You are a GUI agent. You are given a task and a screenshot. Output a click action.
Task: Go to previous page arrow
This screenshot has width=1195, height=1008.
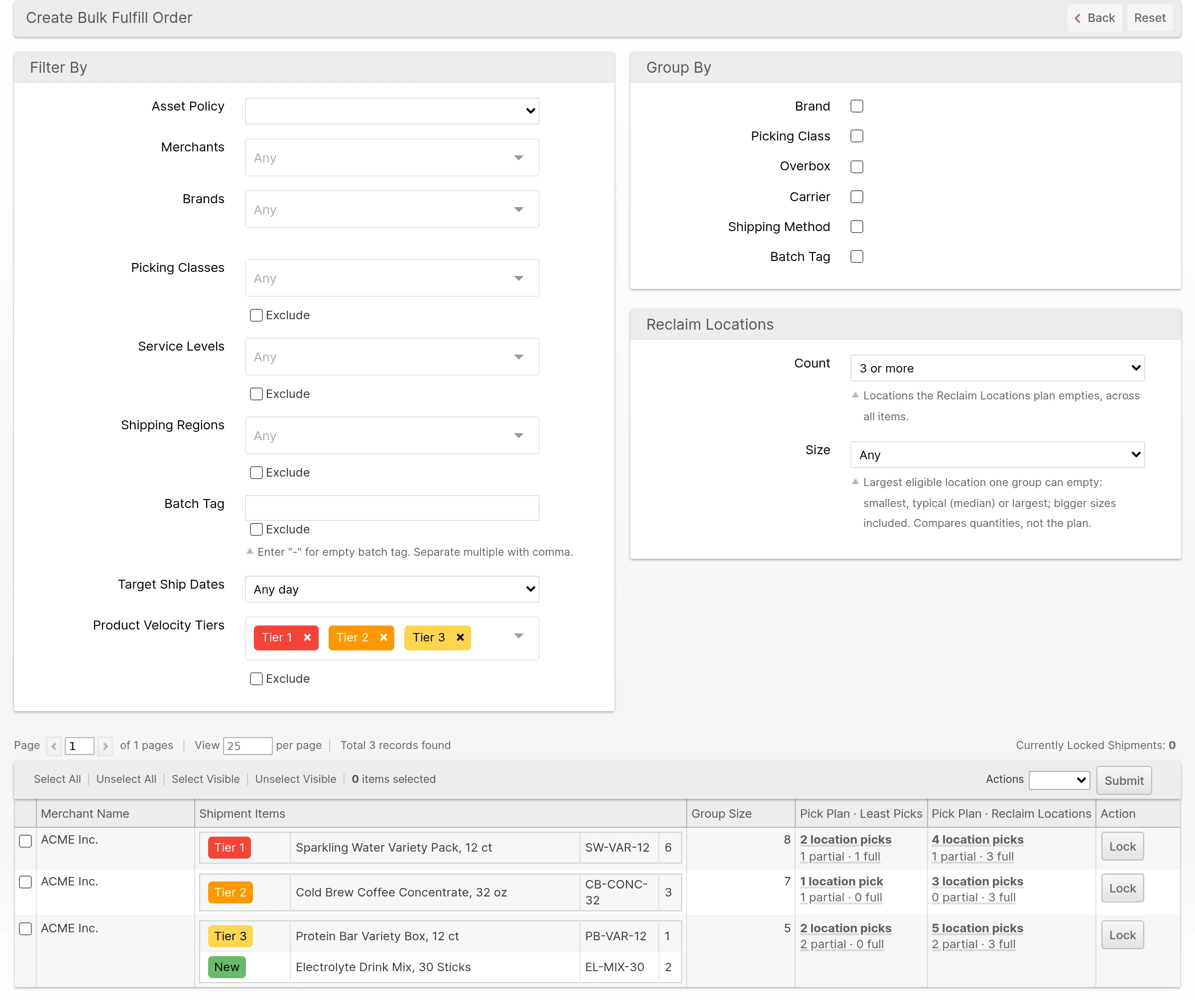pyautogui.click(x=54, y=746)
